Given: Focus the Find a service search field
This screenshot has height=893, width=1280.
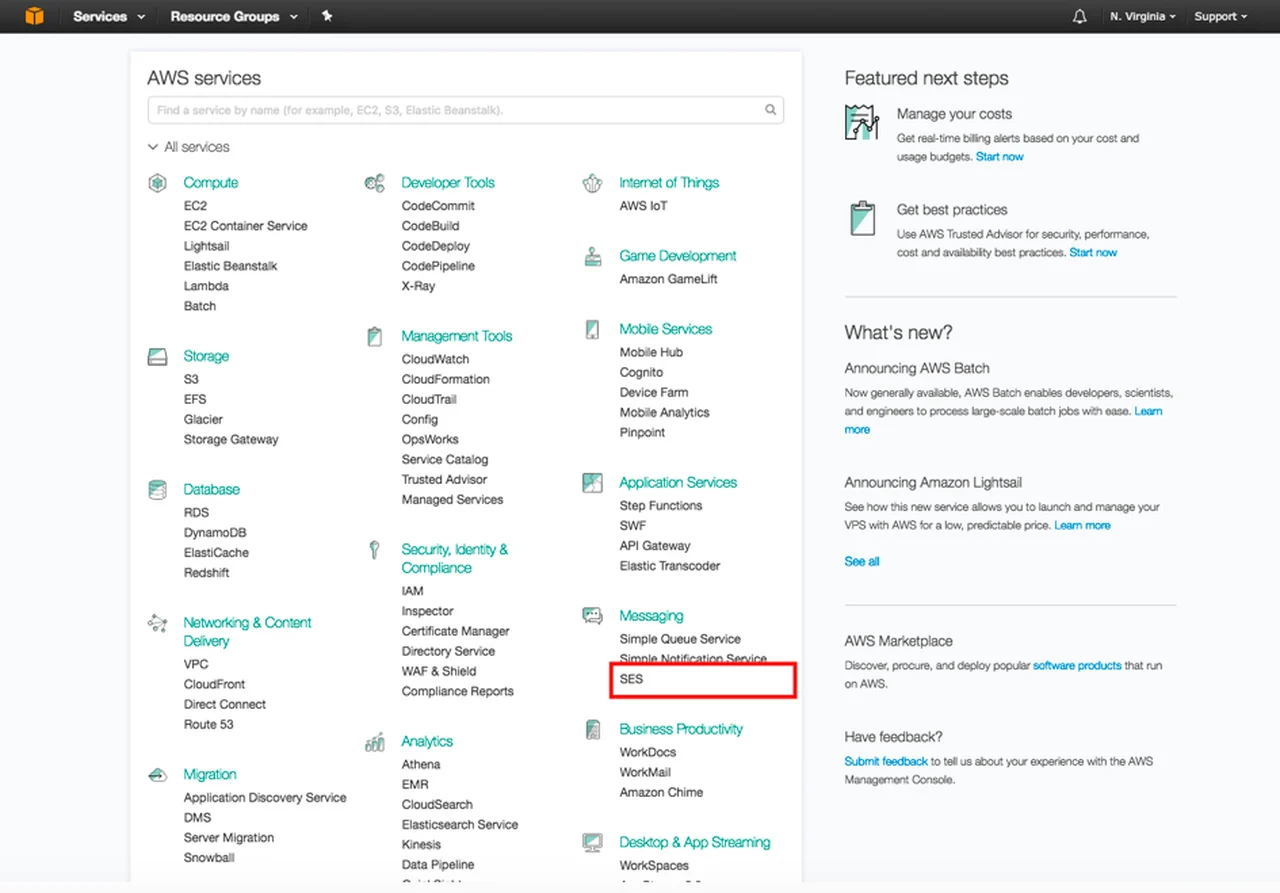Looking at the screenshot, I should tap(455, 110).
